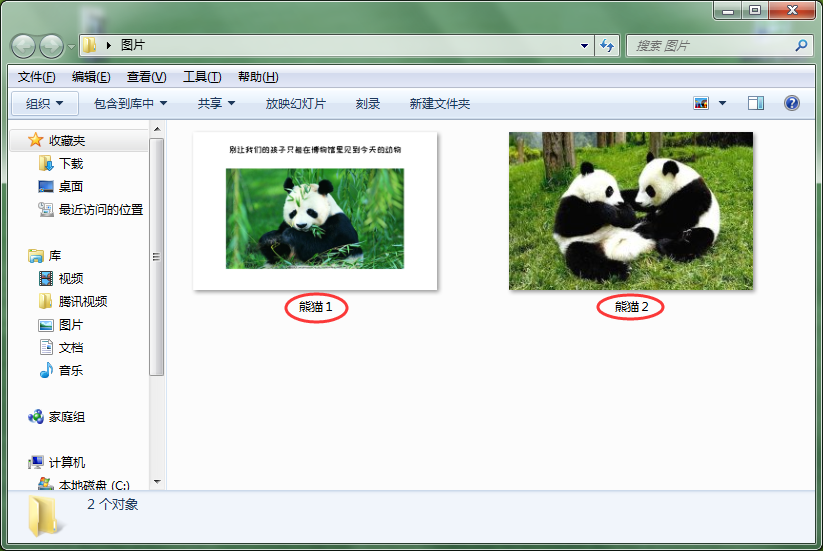
Task: Select the 熊猫 2 image thumbnail
Action: pos(631,211)
